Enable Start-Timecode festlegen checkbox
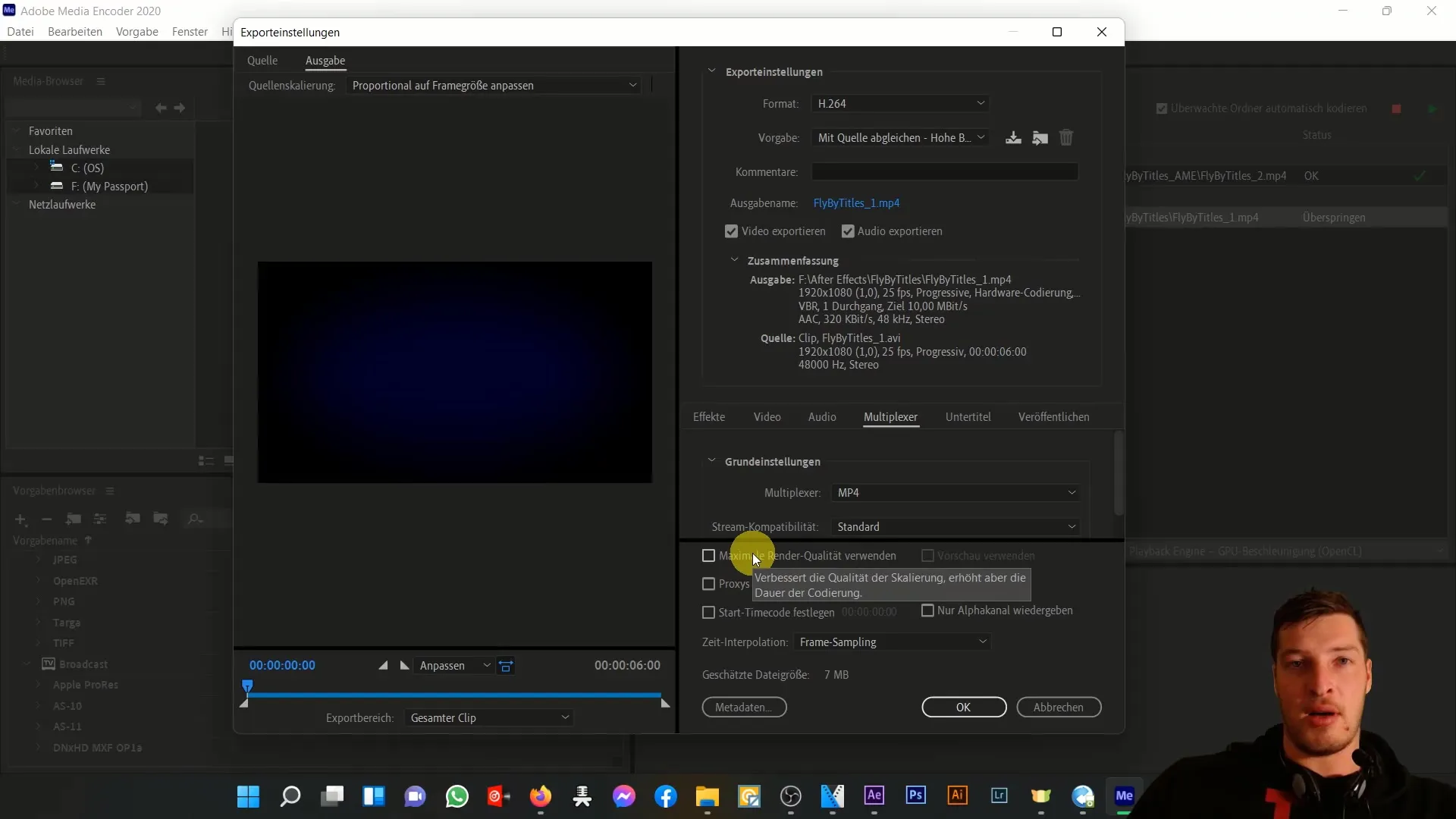The image size is (1456, 819). coord(709,612)
